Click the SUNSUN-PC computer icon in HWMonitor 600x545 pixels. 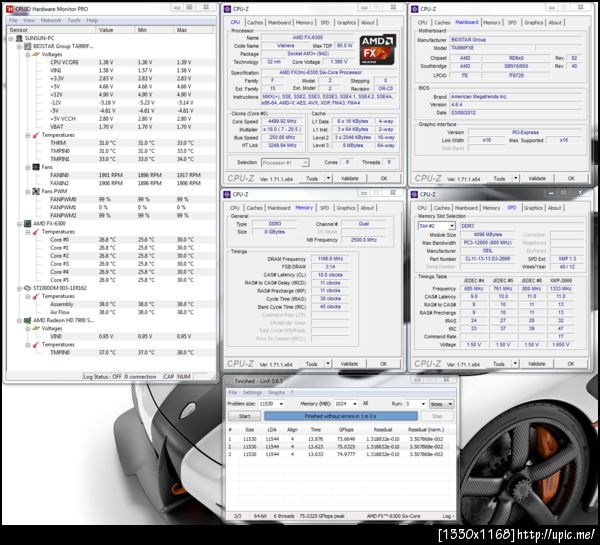tap(19, 38)
